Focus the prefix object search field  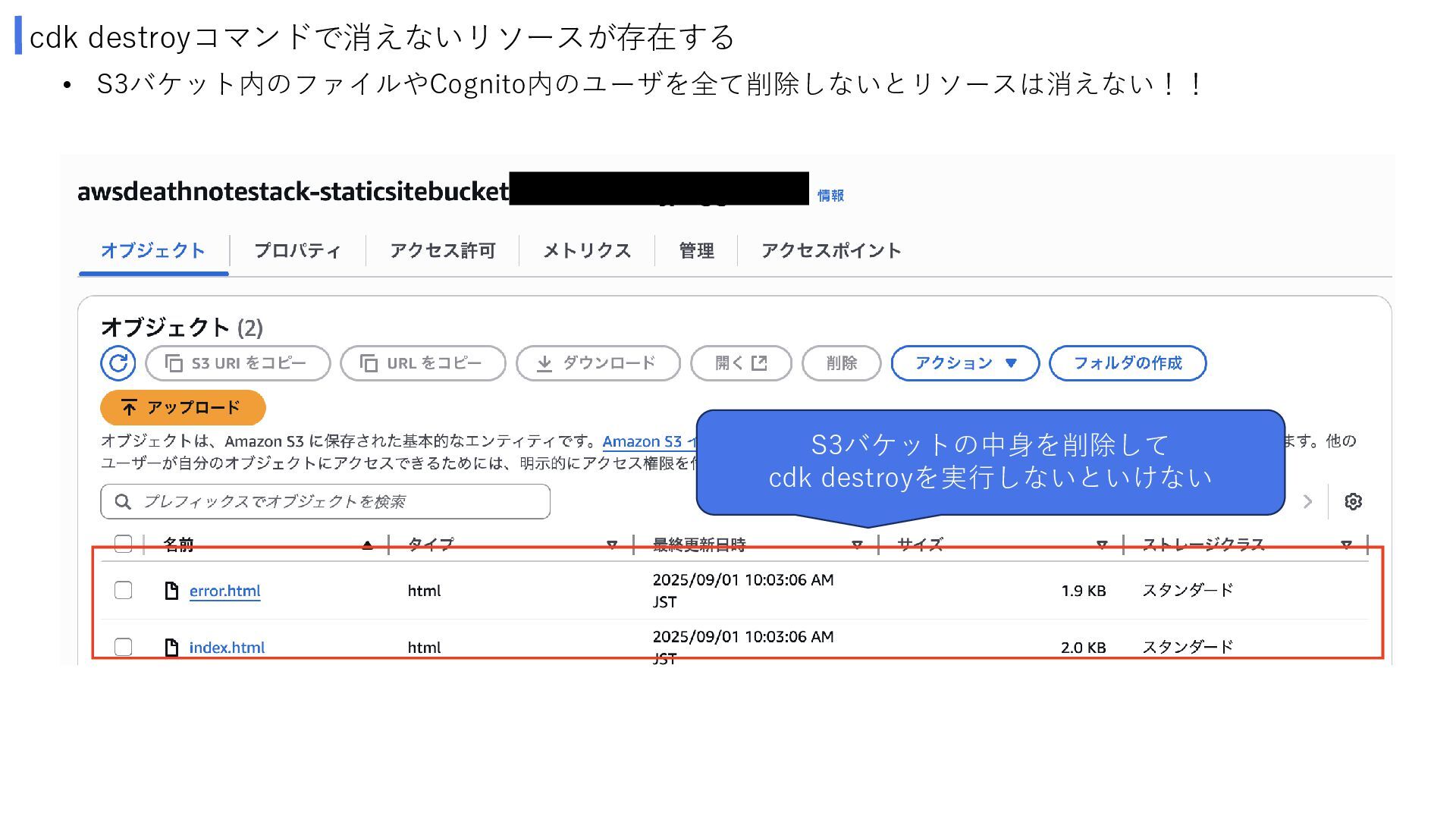click(325, 501)
